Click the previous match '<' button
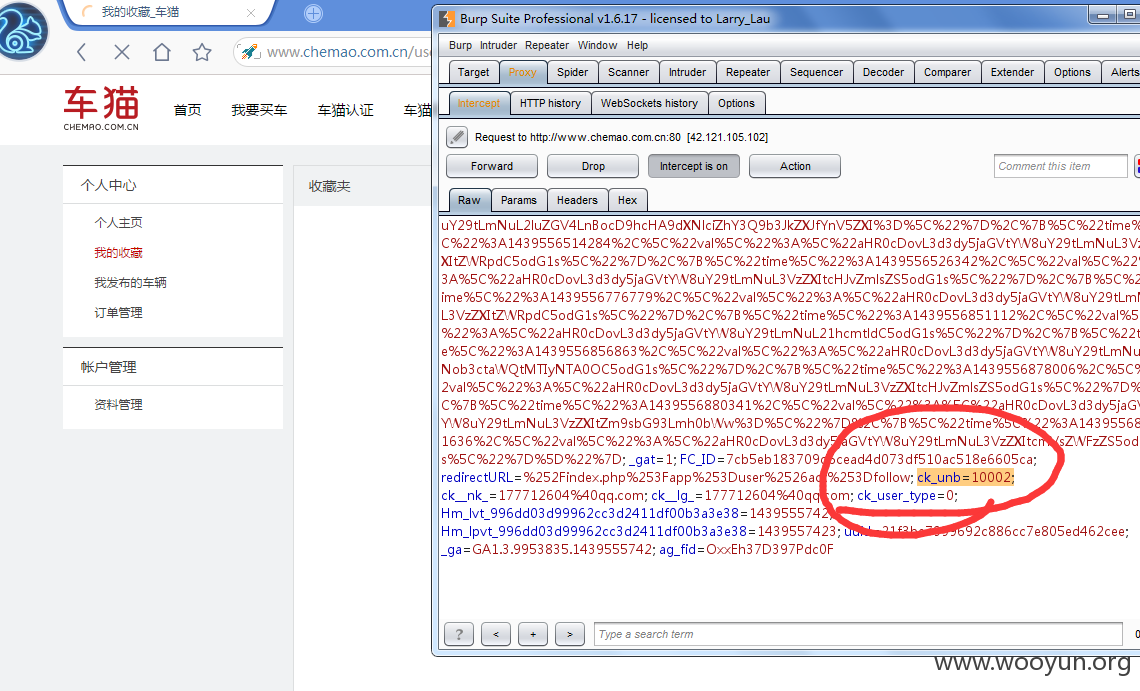Viewport: 1140px width, 691px height. (496, 634)
